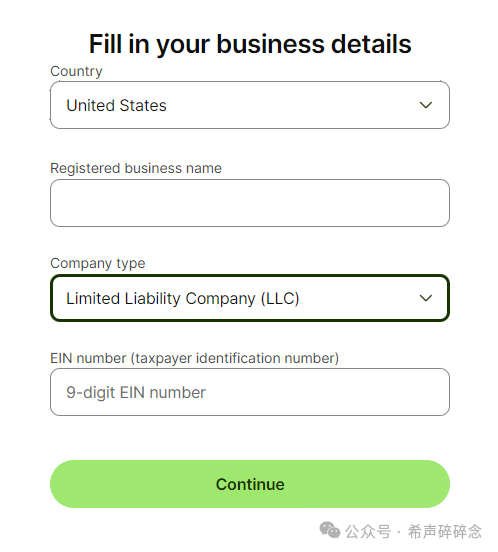Click the Country field label

point(76,71)
